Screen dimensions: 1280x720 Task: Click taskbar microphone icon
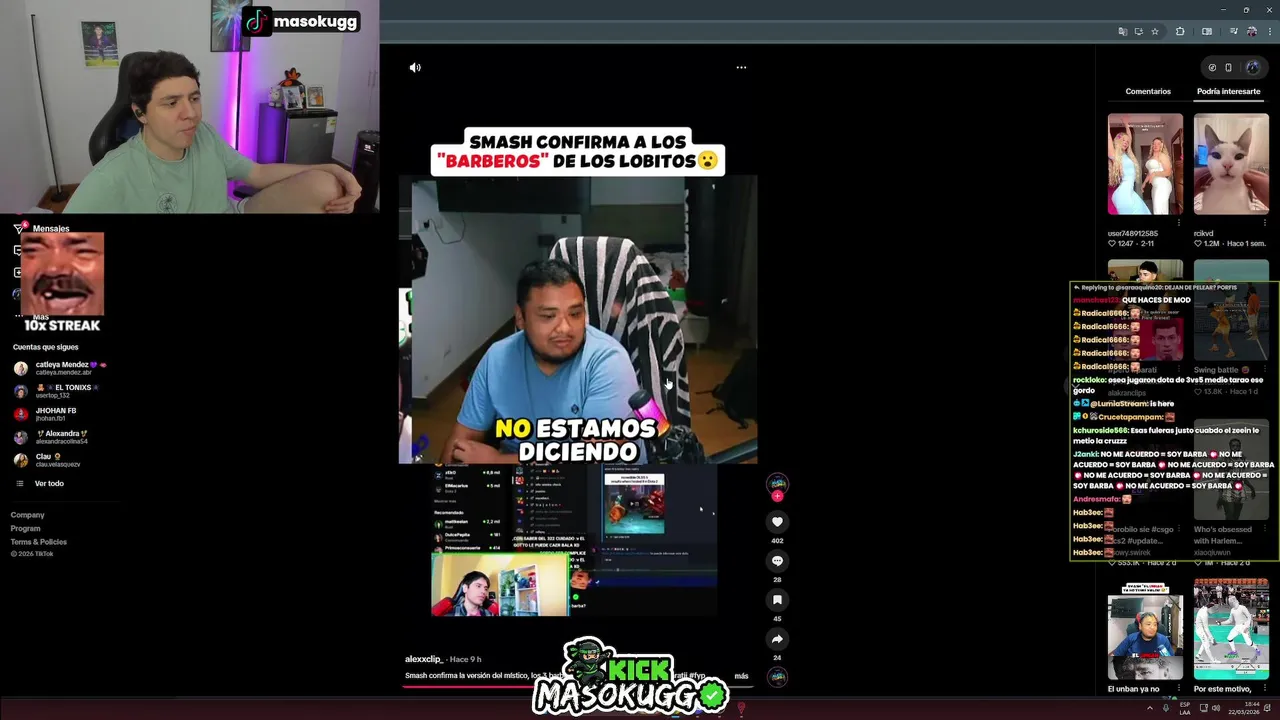pyautogui.click(x=1166, y=708)
